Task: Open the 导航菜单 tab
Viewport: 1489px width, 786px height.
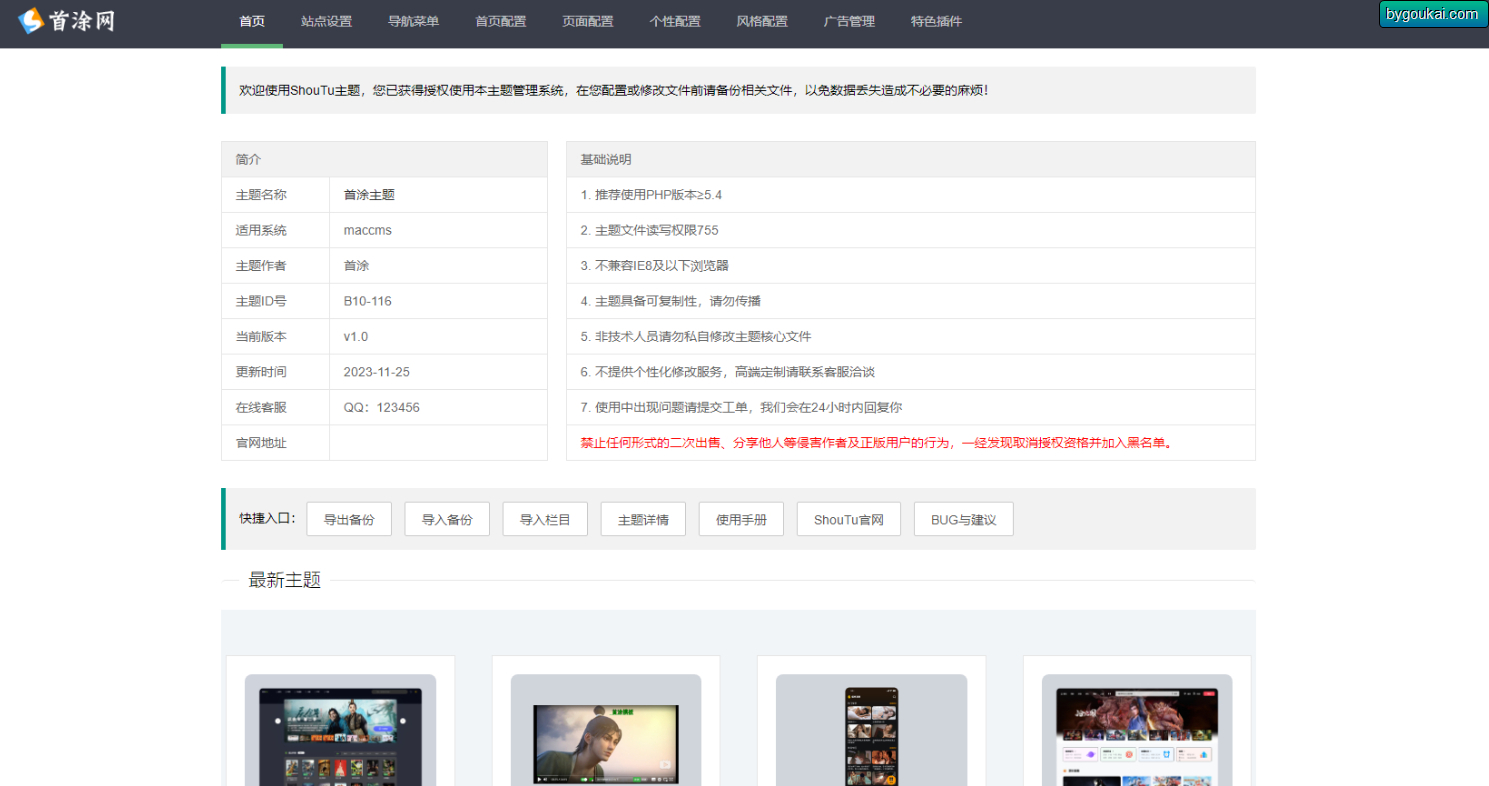Action: click(413, 22)
